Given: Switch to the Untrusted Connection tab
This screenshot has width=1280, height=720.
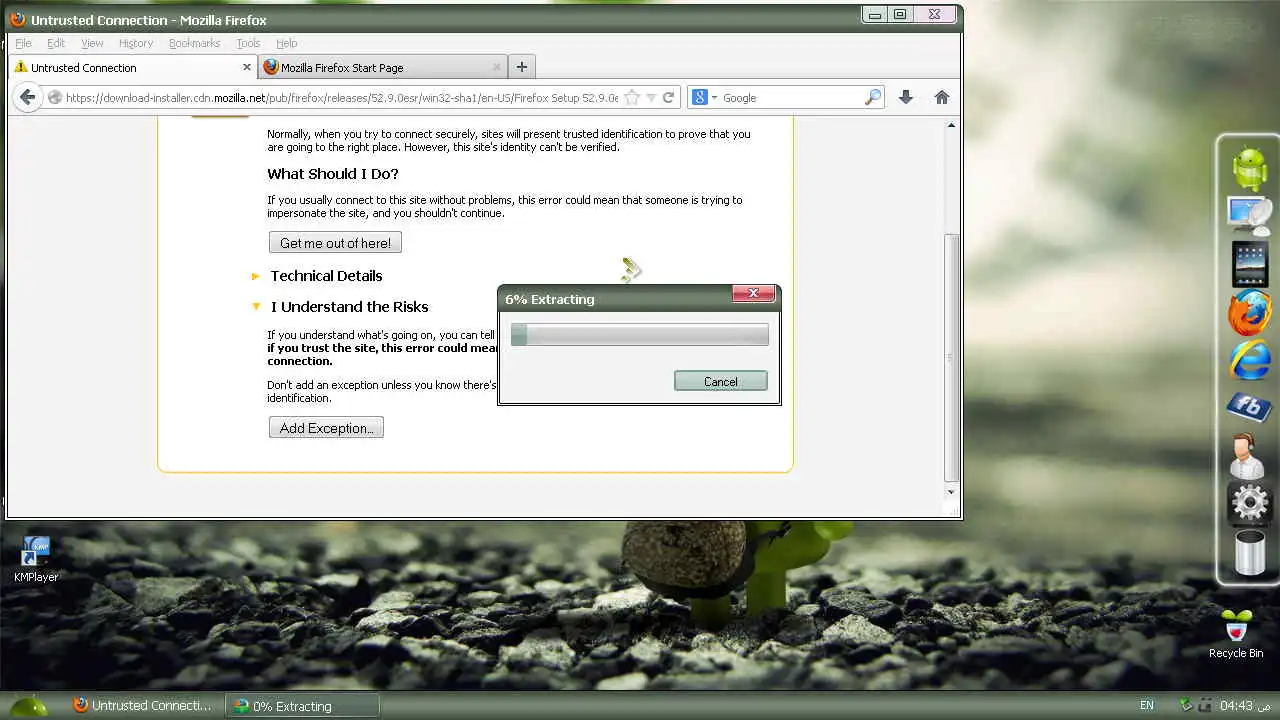Looking at the screenshot, I should (133, 67).
